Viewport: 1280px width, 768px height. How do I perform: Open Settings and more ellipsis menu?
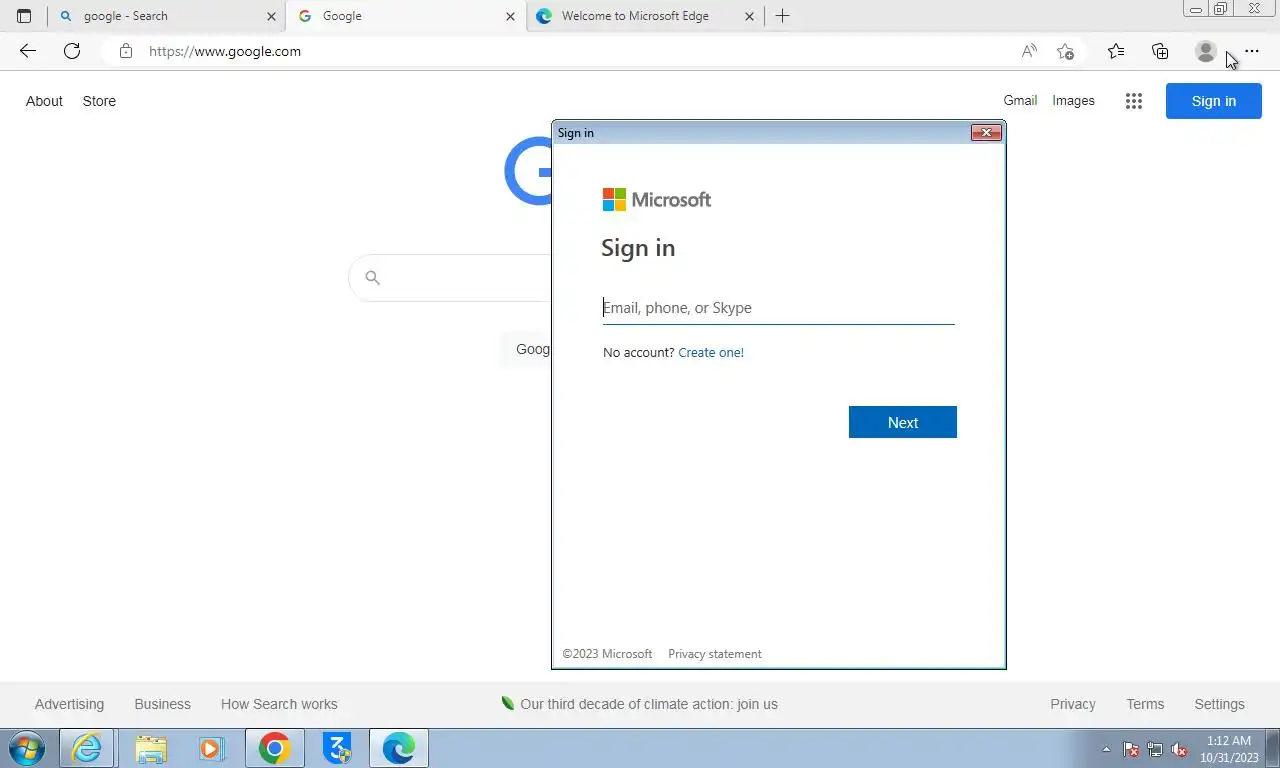1252,51
